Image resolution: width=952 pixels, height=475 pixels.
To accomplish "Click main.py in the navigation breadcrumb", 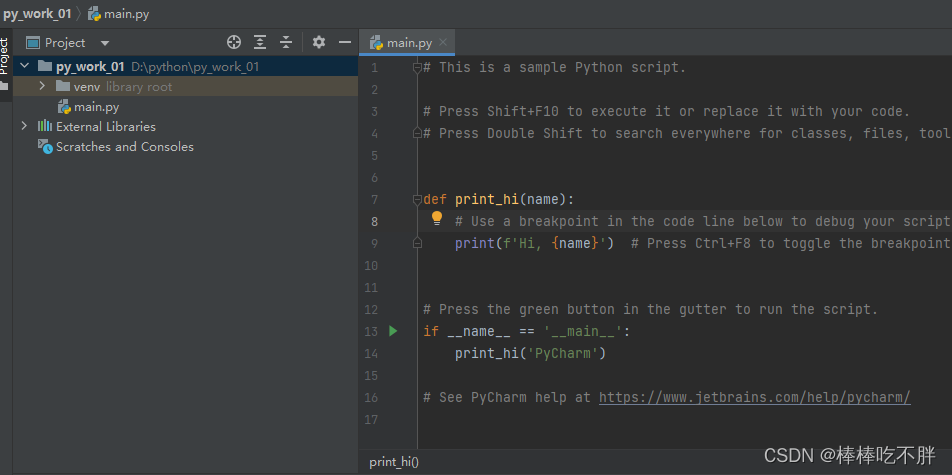I will [x=126, y=14].
